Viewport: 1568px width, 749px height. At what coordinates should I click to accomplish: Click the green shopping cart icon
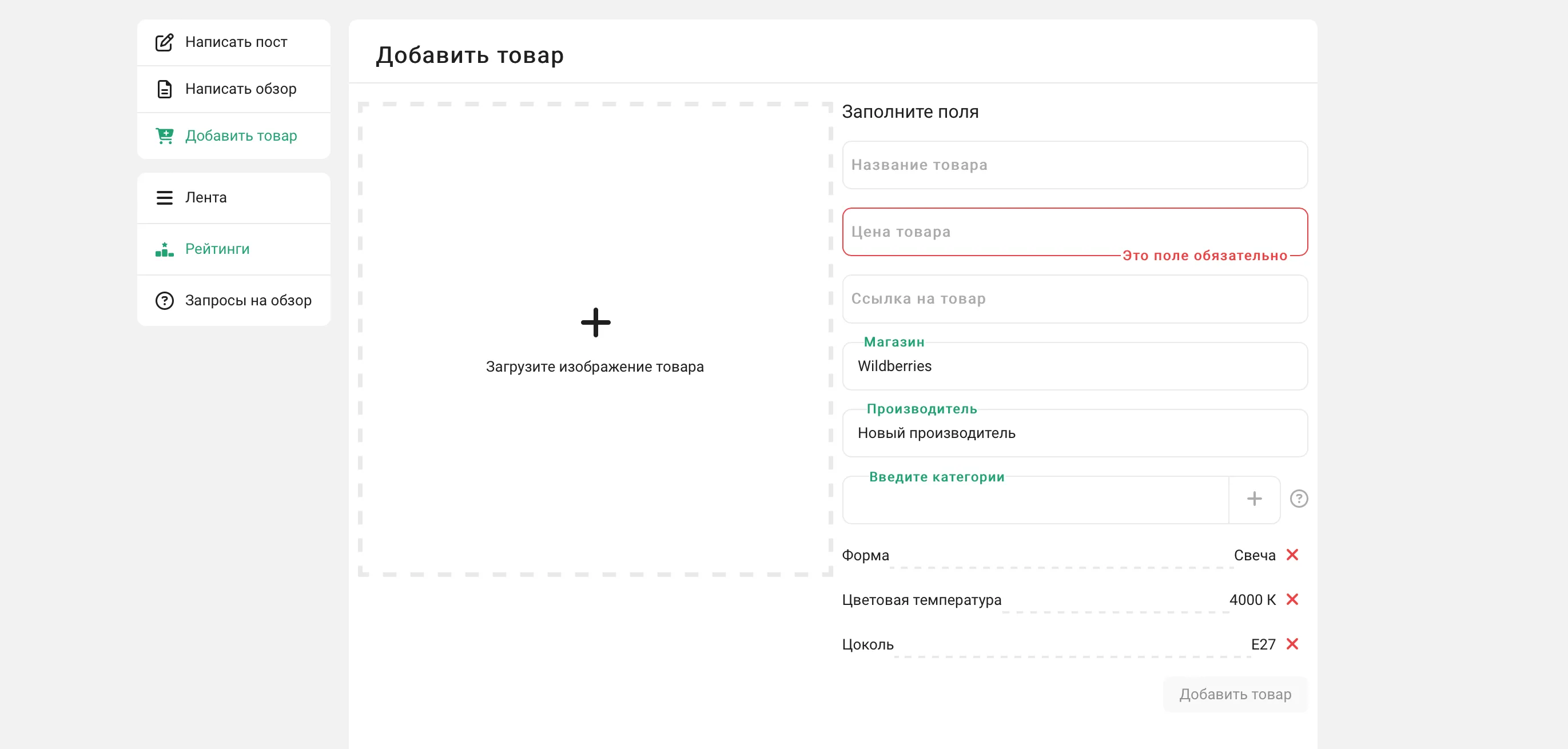164,136
